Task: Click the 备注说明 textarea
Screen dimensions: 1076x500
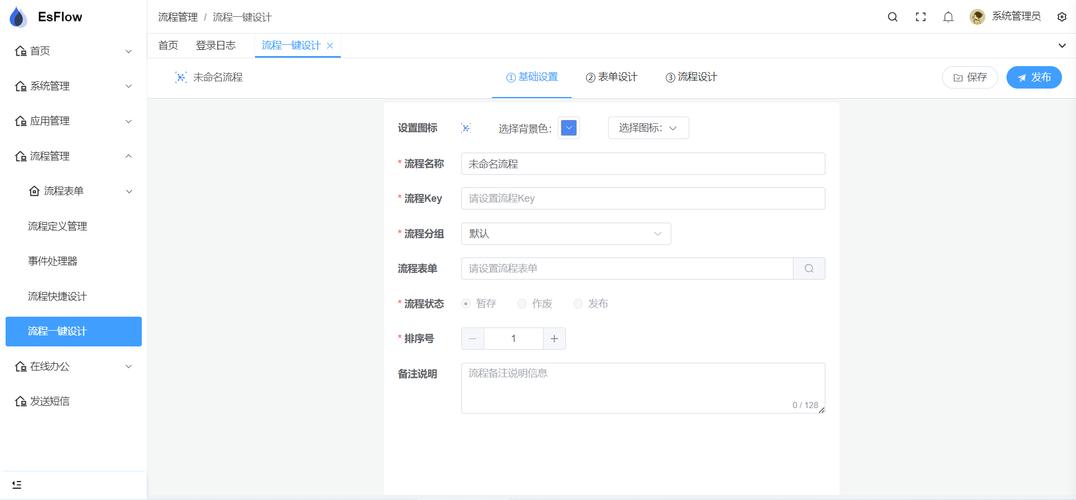Action: point(643,388)
